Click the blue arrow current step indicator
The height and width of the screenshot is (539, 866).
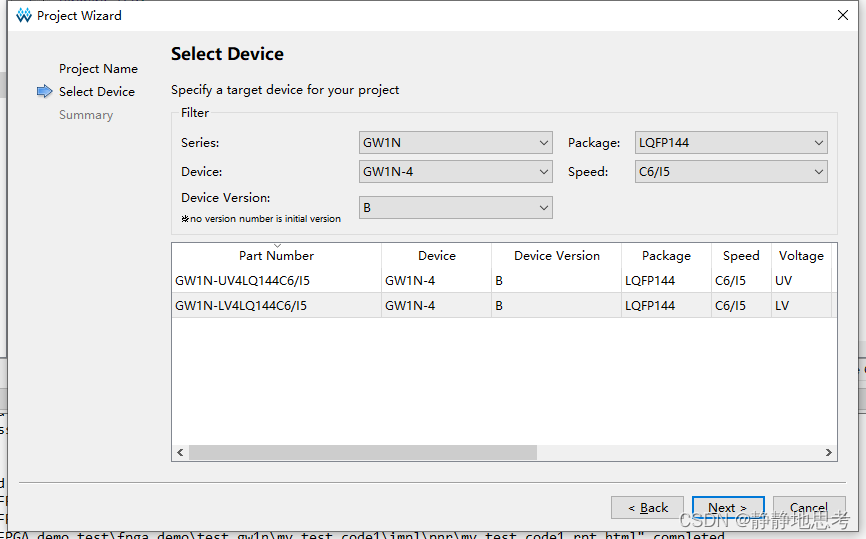(45, 91)
